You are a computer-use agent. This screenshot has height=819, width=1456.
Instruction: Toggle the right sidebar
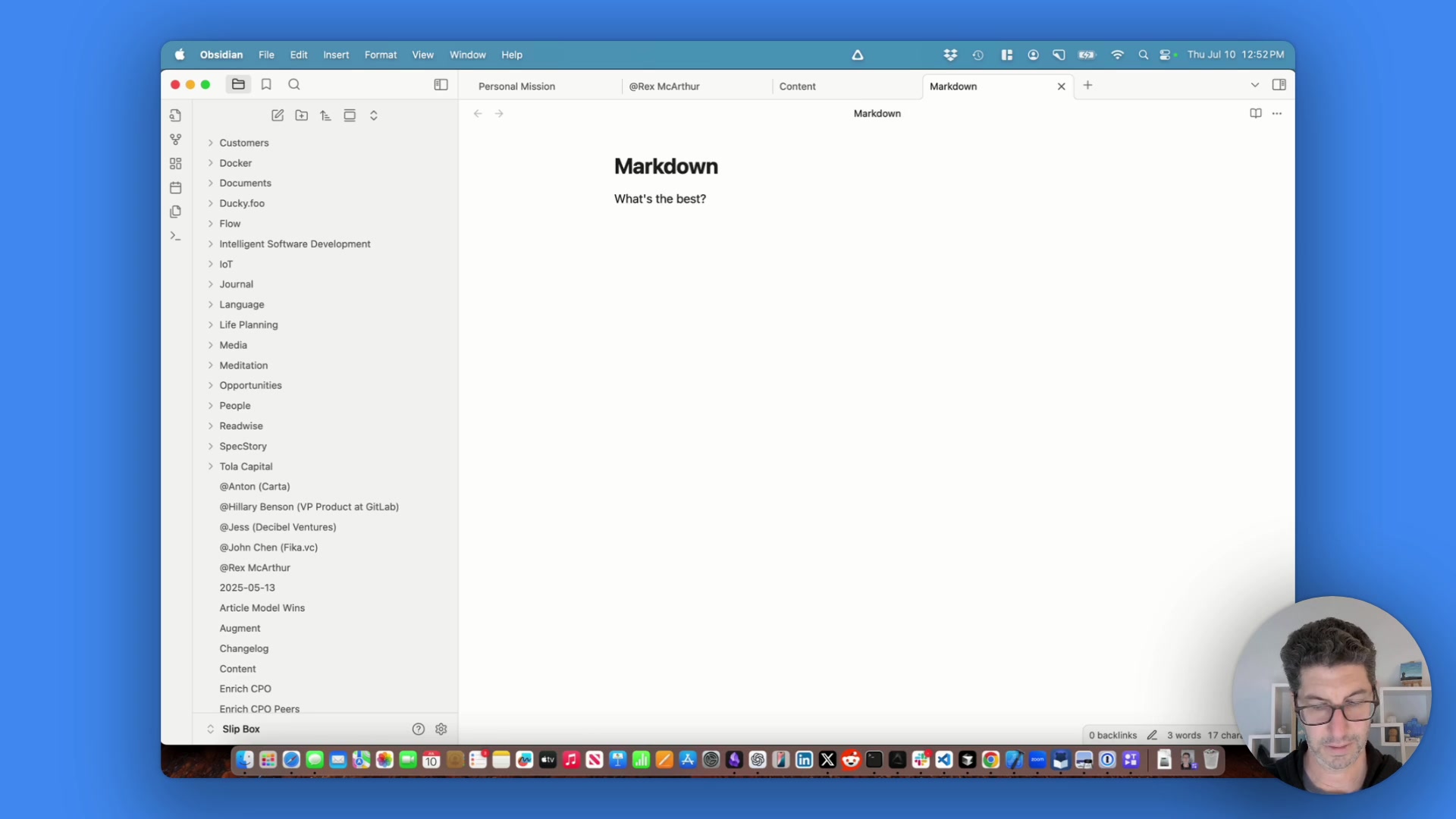[1279, 85]
